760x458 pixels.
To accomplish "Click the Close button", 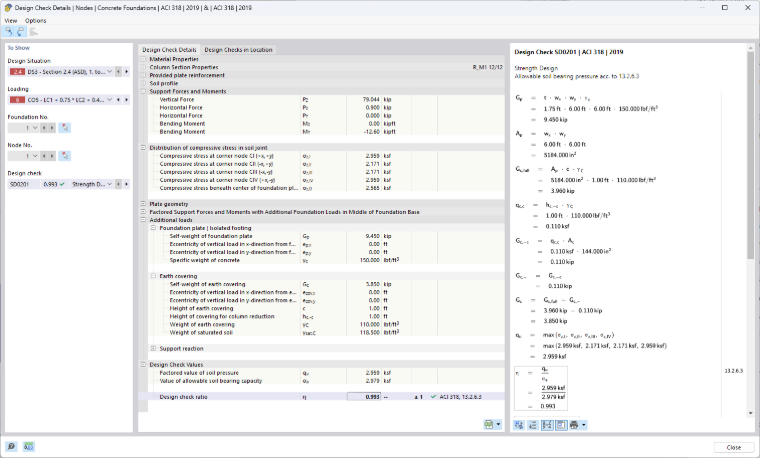I will coord(733,447).
